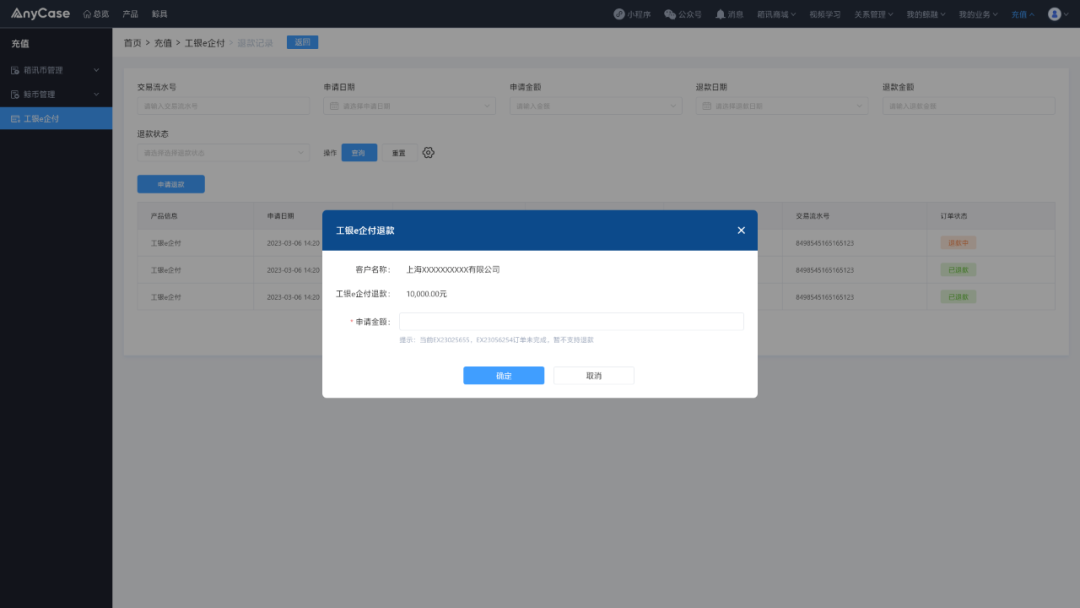The height and width of the screenshot is (608, 1080).
Task: Focus the 交易流水号 search input
Action: coord(223,106)
